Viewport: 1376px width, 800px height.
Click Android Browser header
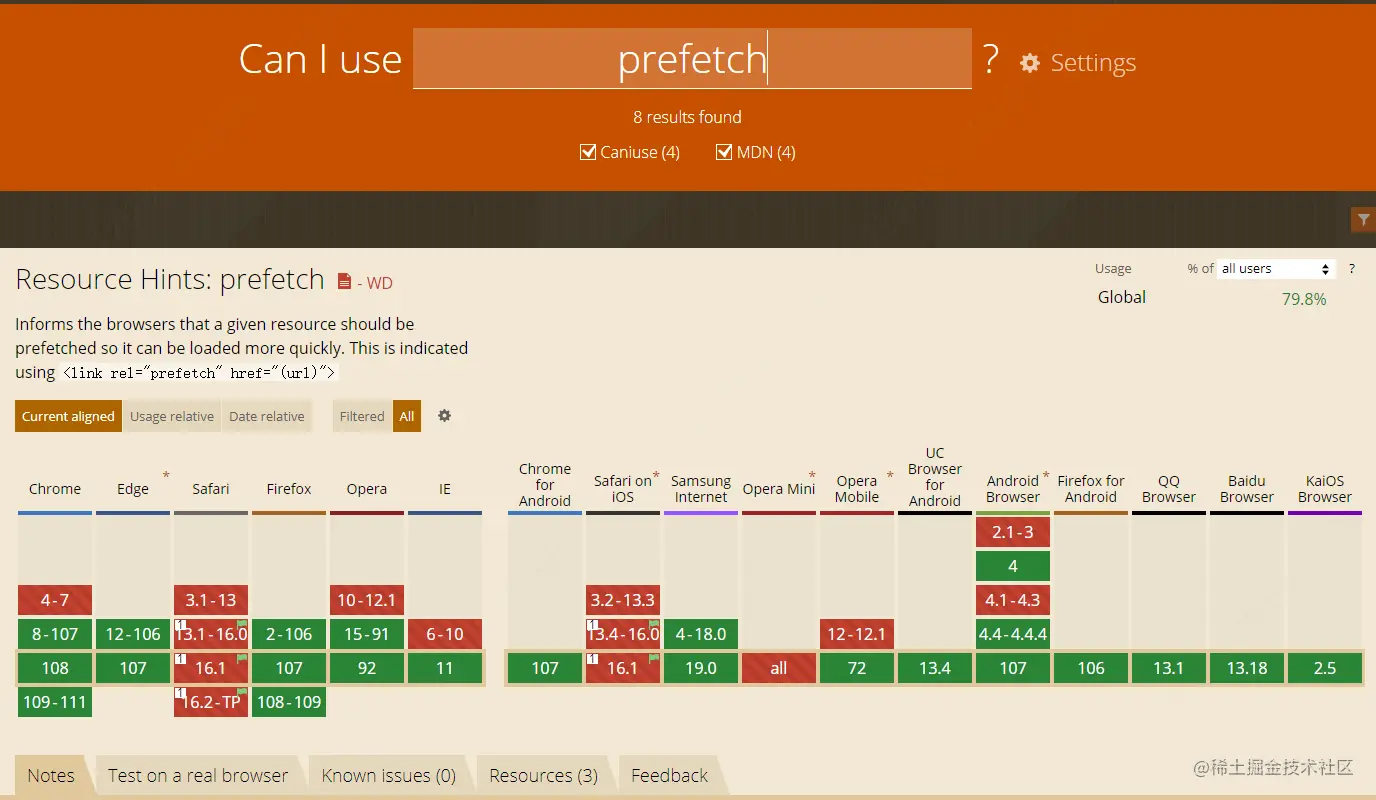pyautogui.click(x=1013, y=489)
